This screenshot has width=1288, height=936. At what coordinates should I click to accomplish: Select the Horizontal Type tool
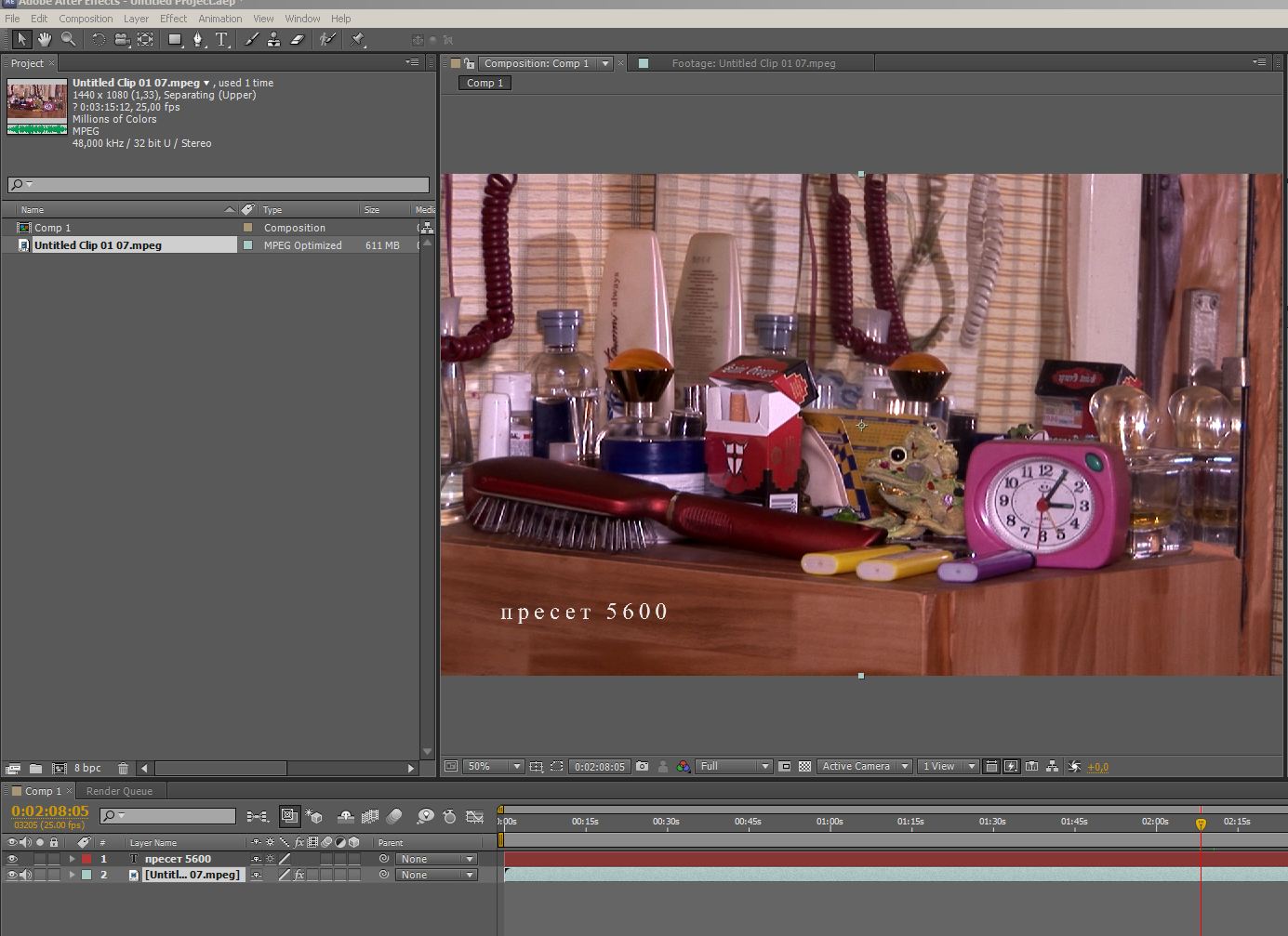(x=221, y=39)
